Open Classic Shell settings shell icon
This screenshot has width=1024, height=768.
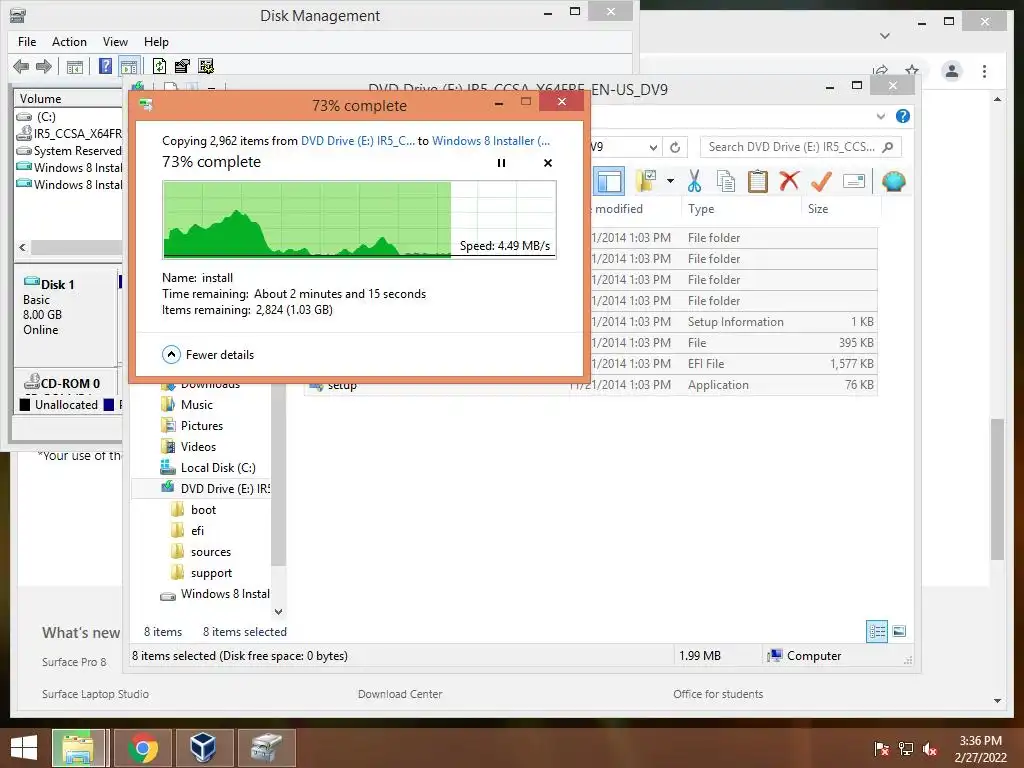[893, 181]
